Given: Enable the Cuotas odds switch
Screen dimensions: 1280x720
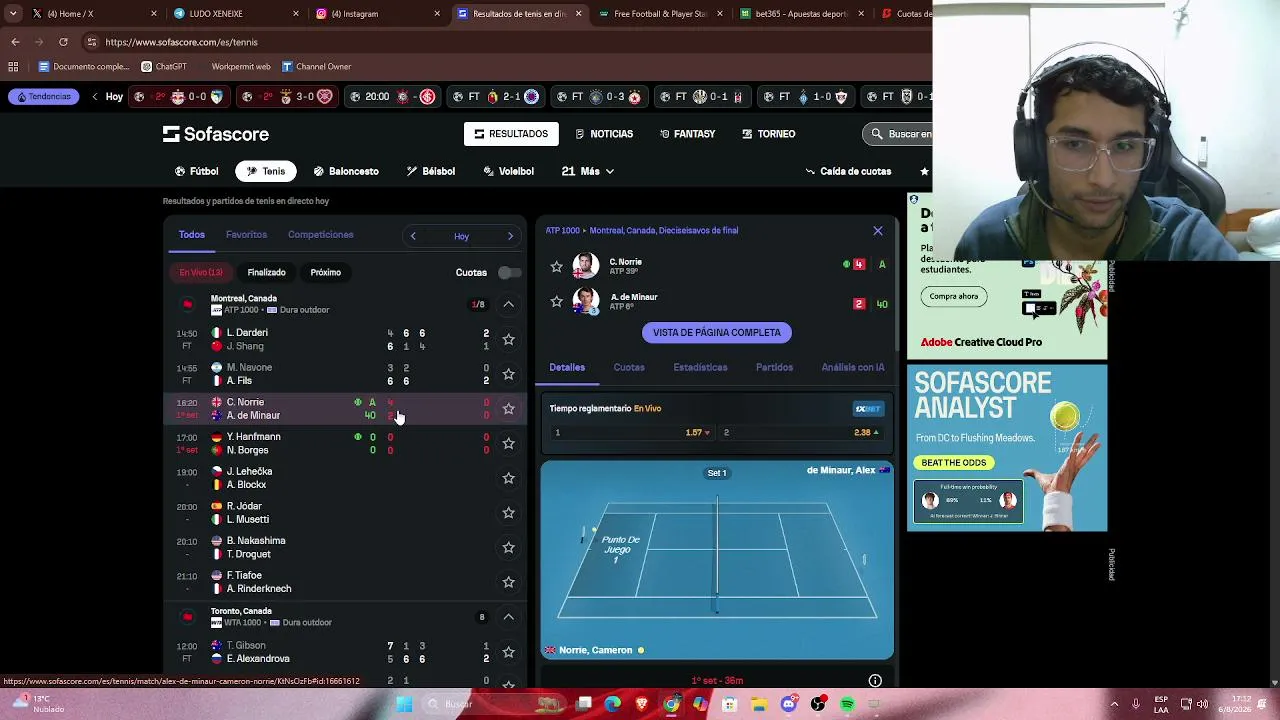Looking at the screenshot, I should pos(509,272).
